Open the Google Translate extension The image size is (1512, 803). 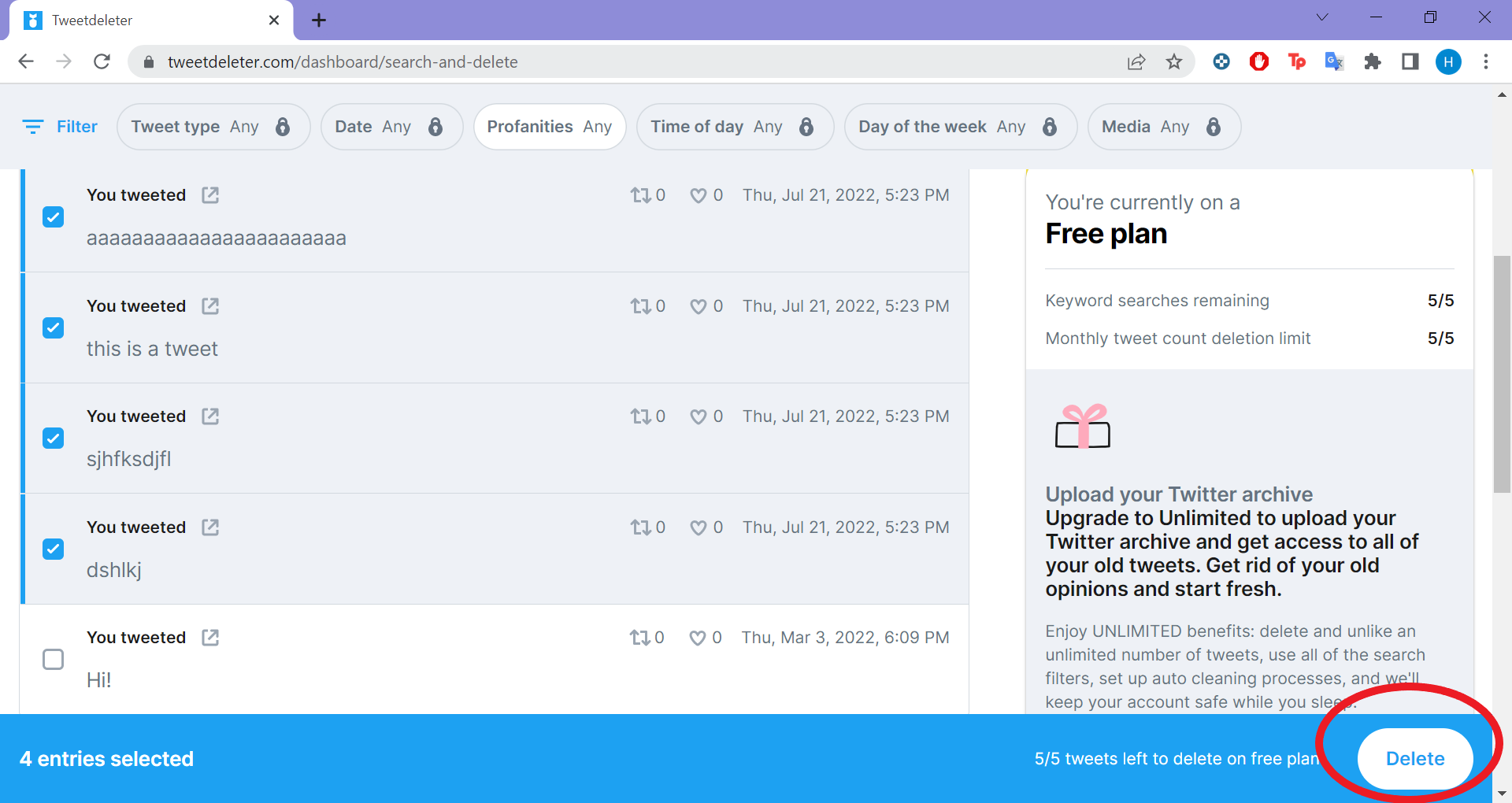click(x=1335, y=61)
